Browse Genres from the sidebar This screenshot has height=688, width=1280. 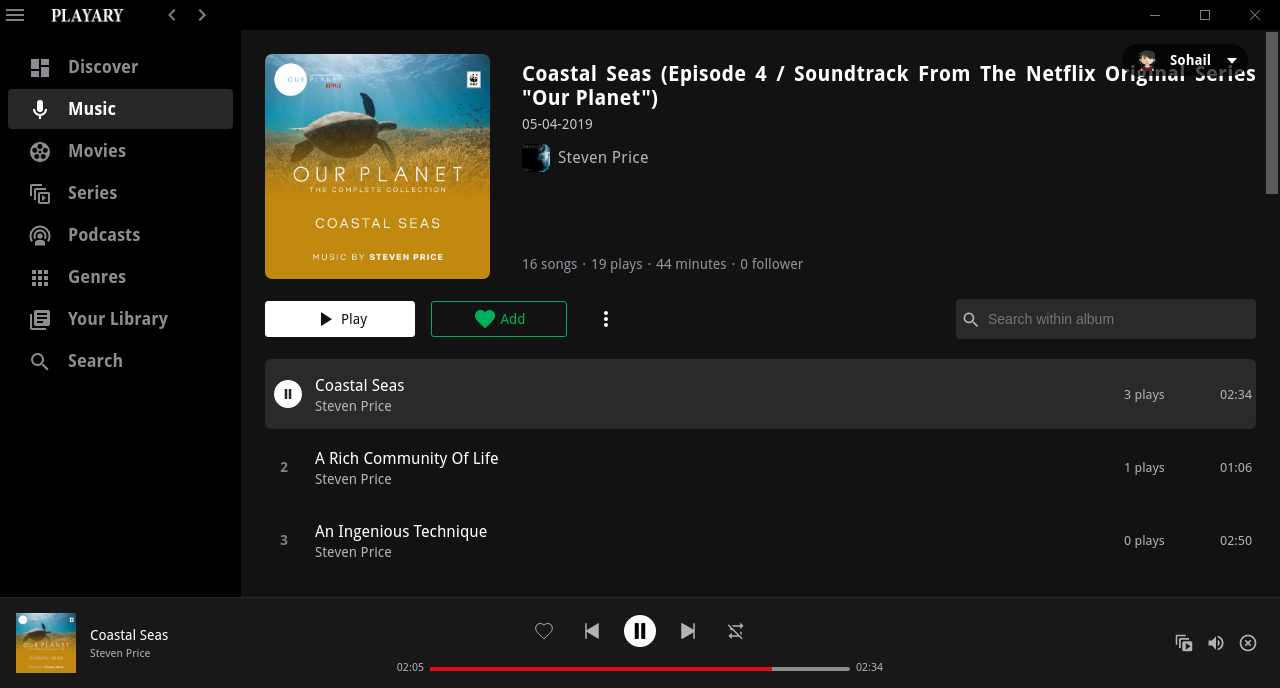(96, 276)
